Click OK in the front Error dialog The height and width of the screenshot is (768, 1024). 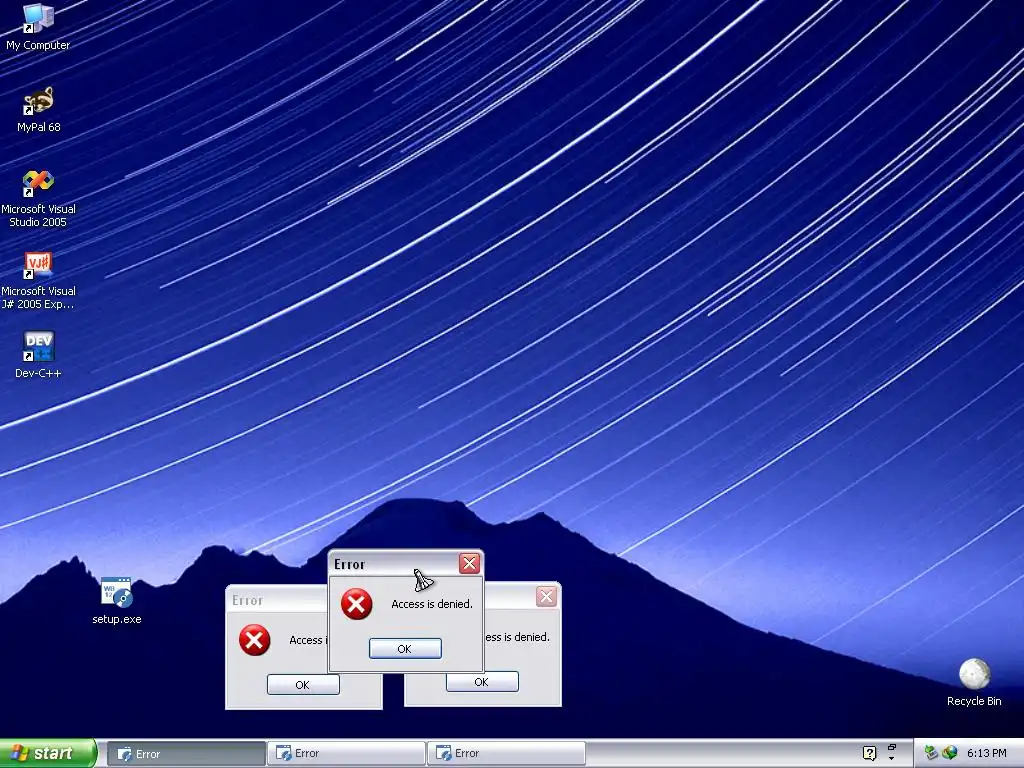(x=405, y=648)
